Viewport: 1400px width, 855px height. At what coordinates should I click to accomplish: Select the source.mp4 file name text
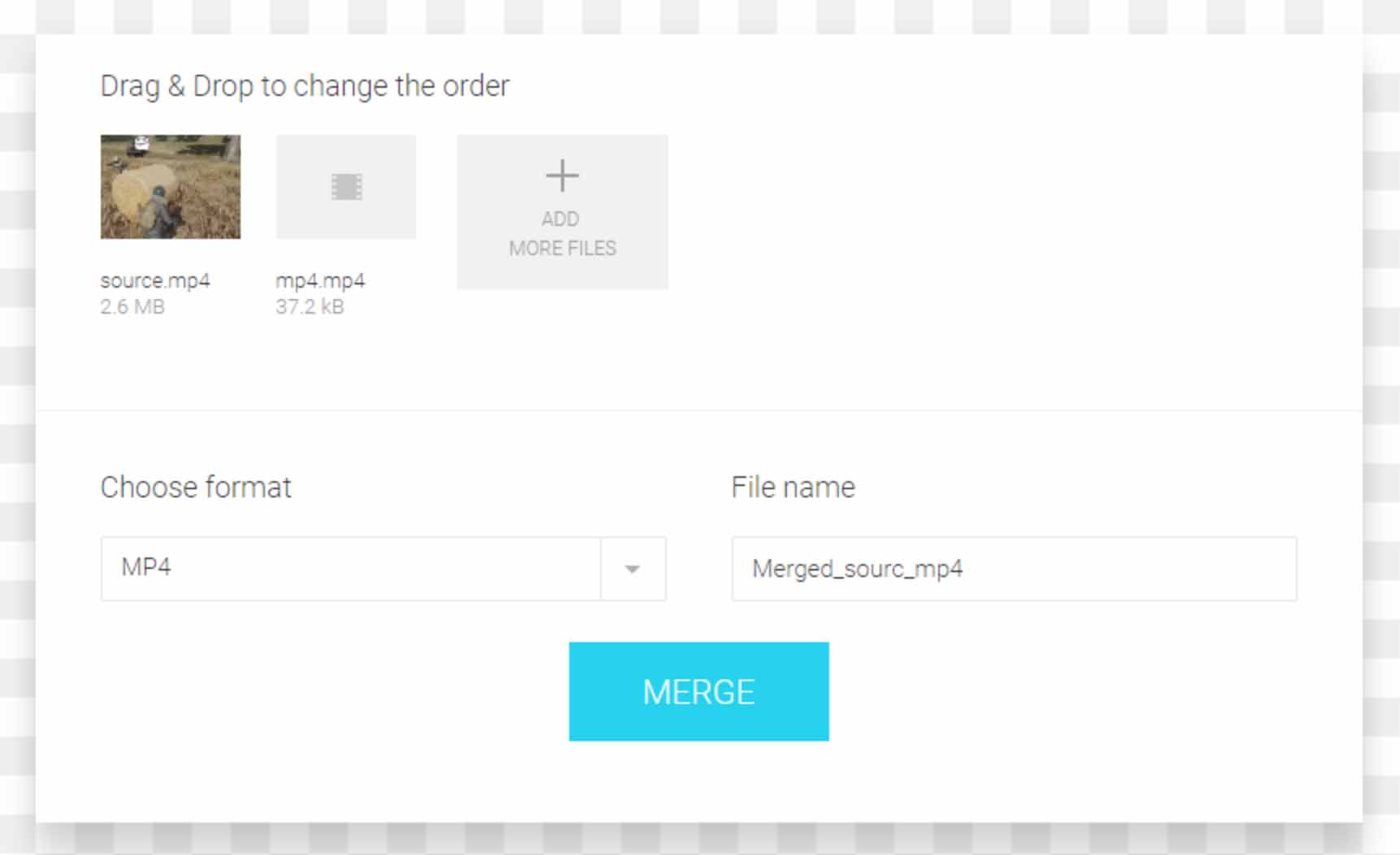tap(155, 280)
